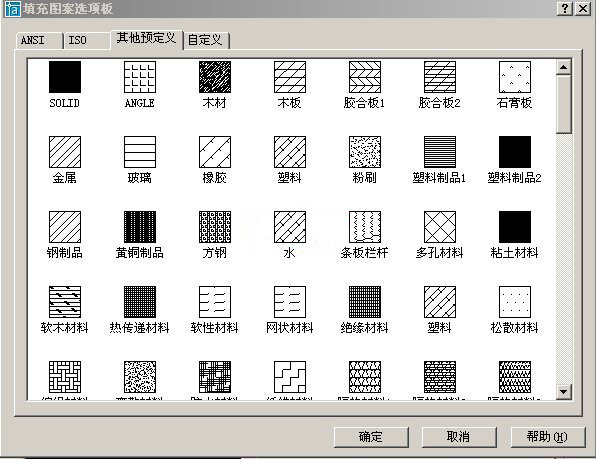Pick the 玻璃 glass pattern

click(140, 152)
